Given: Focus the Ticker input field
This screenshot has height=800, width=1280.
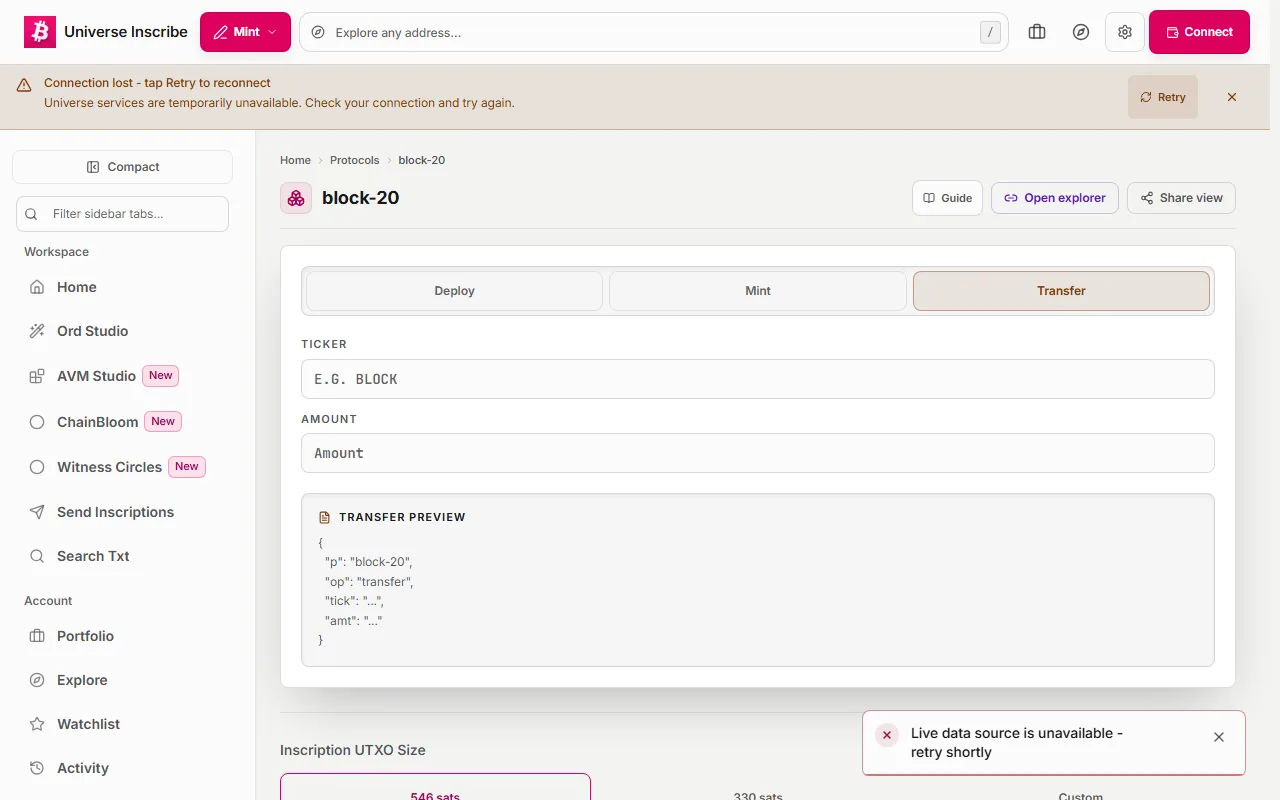Looking at the screenshot, I should (758, 379).
